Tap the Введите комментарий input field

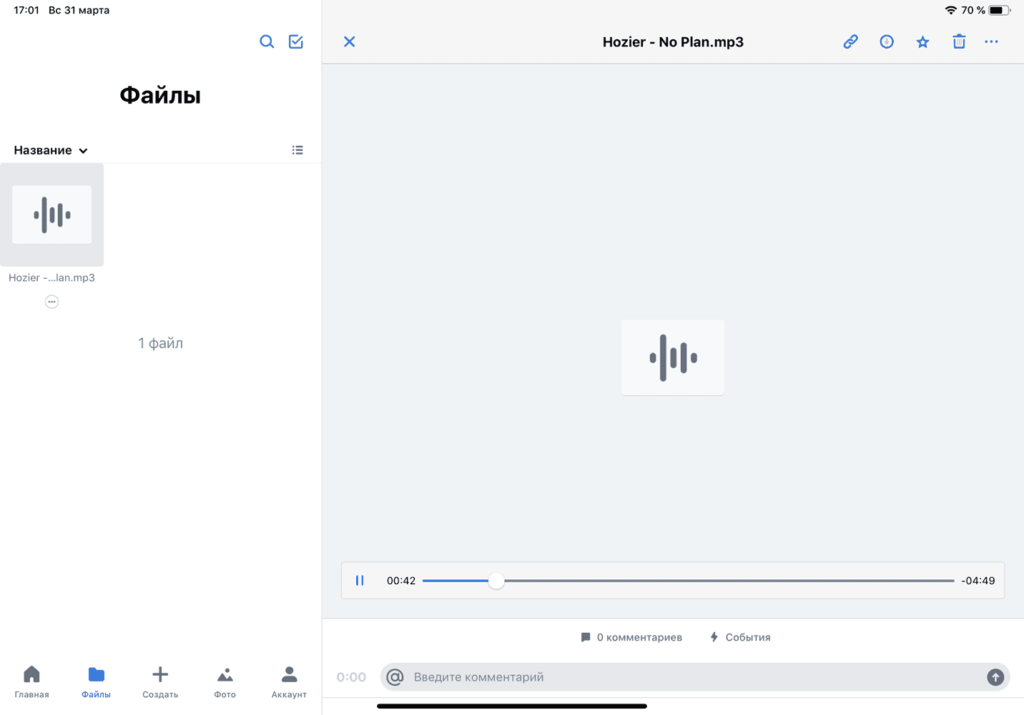(690, 677)
